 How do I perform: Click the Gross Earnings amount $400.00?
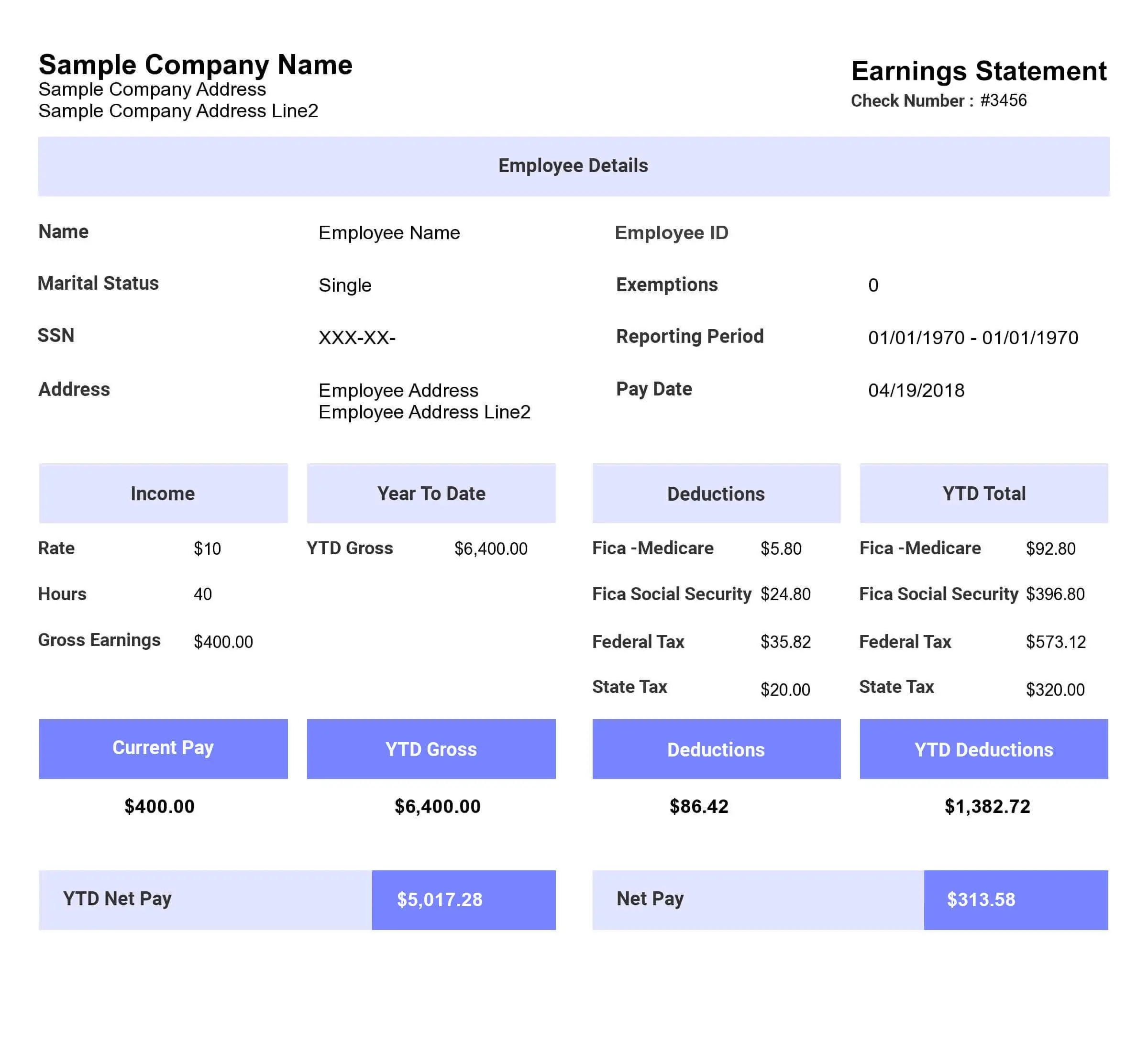[223, 642]
